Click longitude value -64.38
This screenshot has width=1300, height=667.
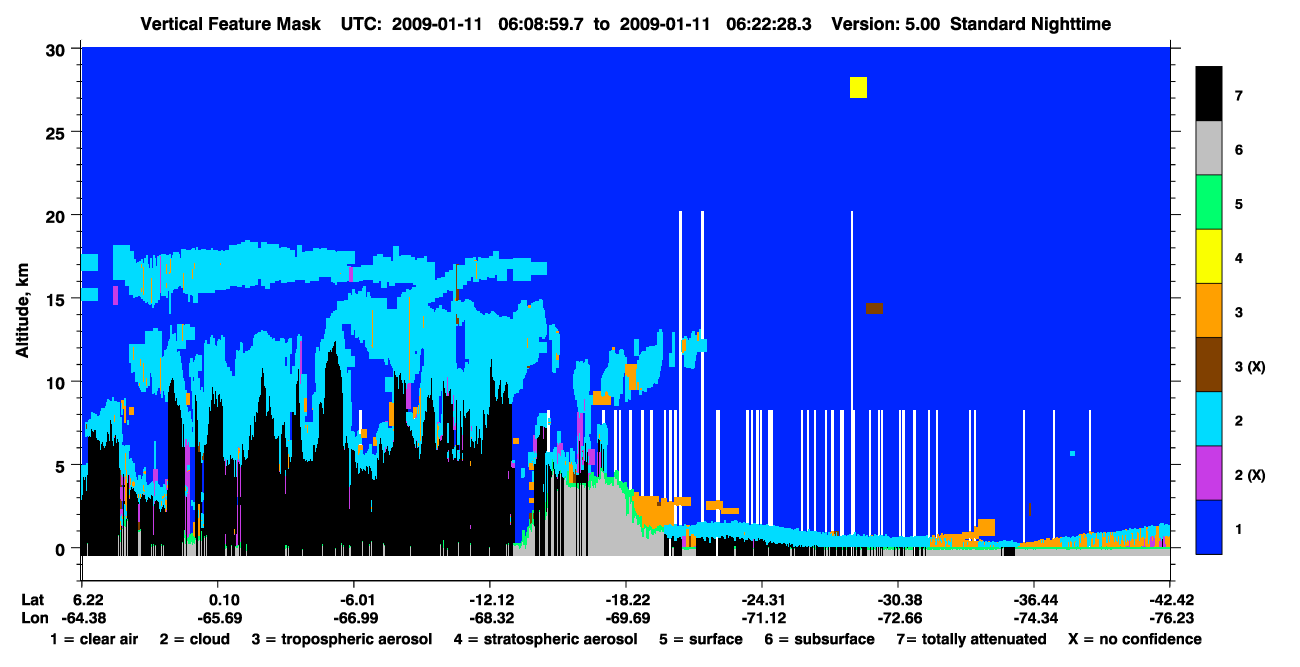click(84, 618)
